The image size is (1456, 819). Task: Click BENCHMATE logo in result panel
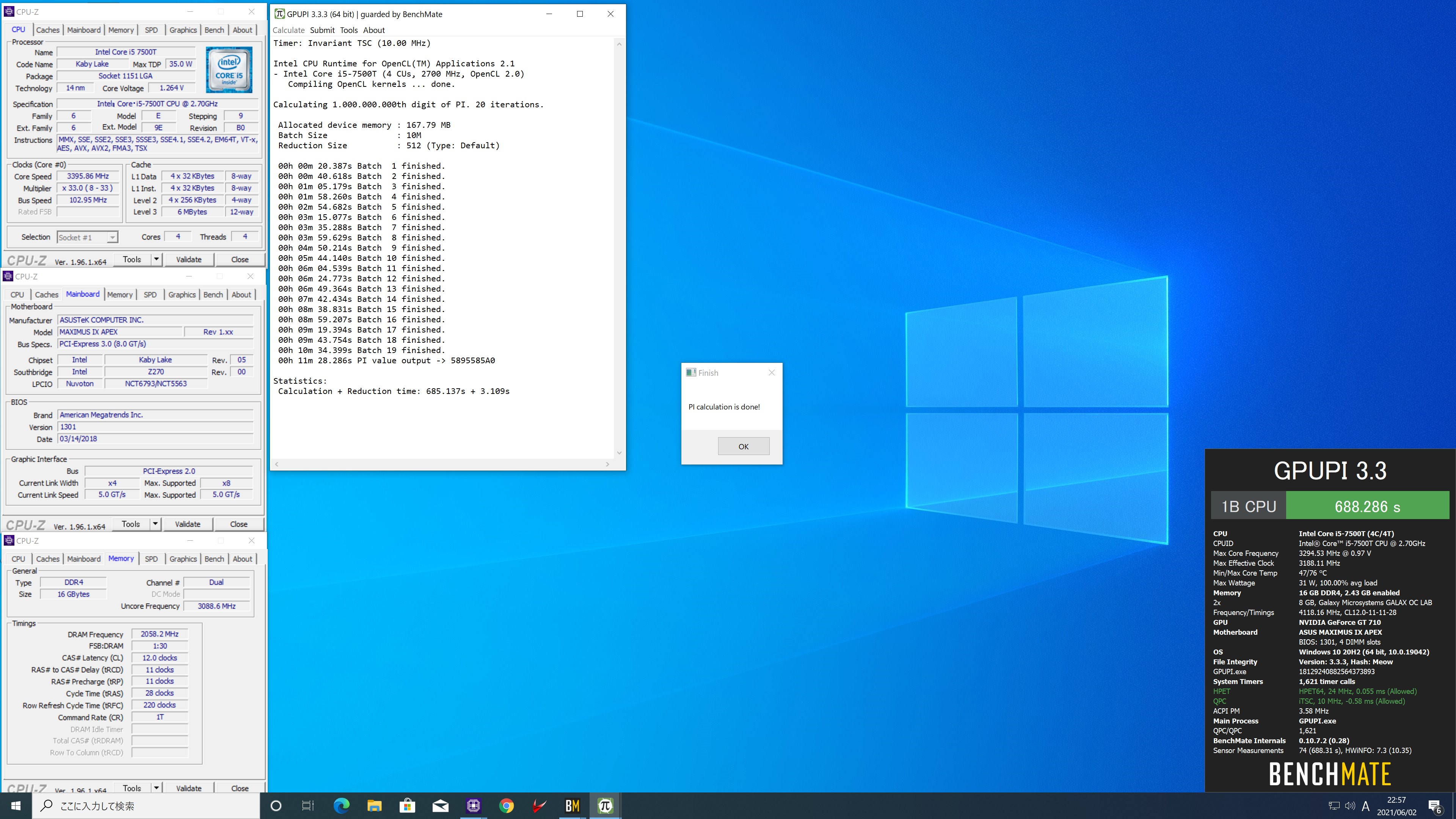pyautogui.click(x=1329, y=774)
